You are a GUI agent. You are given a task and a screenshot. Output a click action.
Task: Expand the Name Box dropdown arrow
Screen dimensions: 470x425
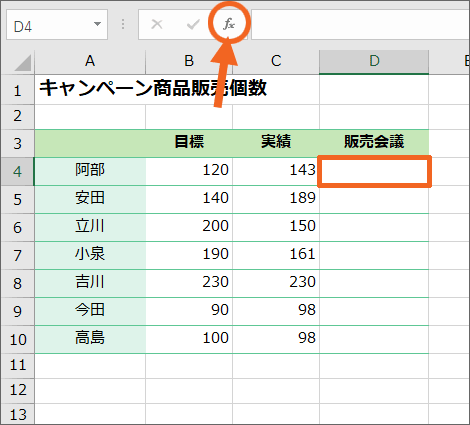97,24
